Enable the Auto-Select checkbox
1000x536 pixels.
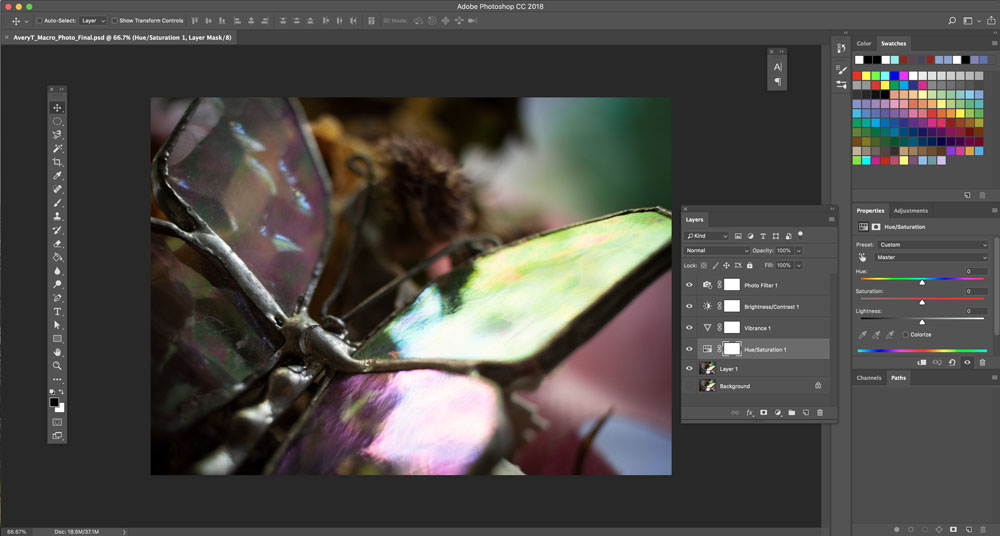coord(40,20)
